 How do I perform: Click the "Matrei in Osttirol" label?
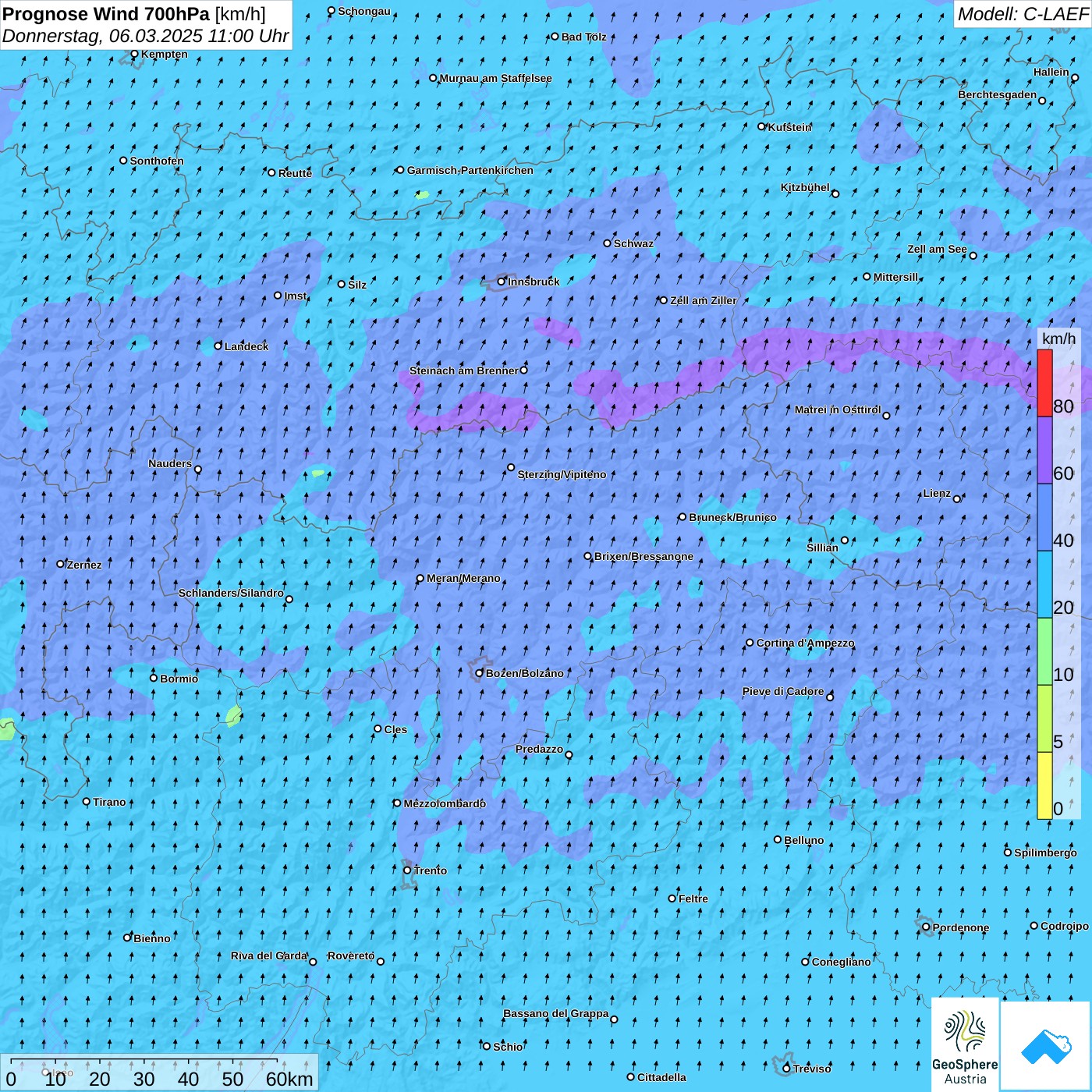[x=838, y=409]
